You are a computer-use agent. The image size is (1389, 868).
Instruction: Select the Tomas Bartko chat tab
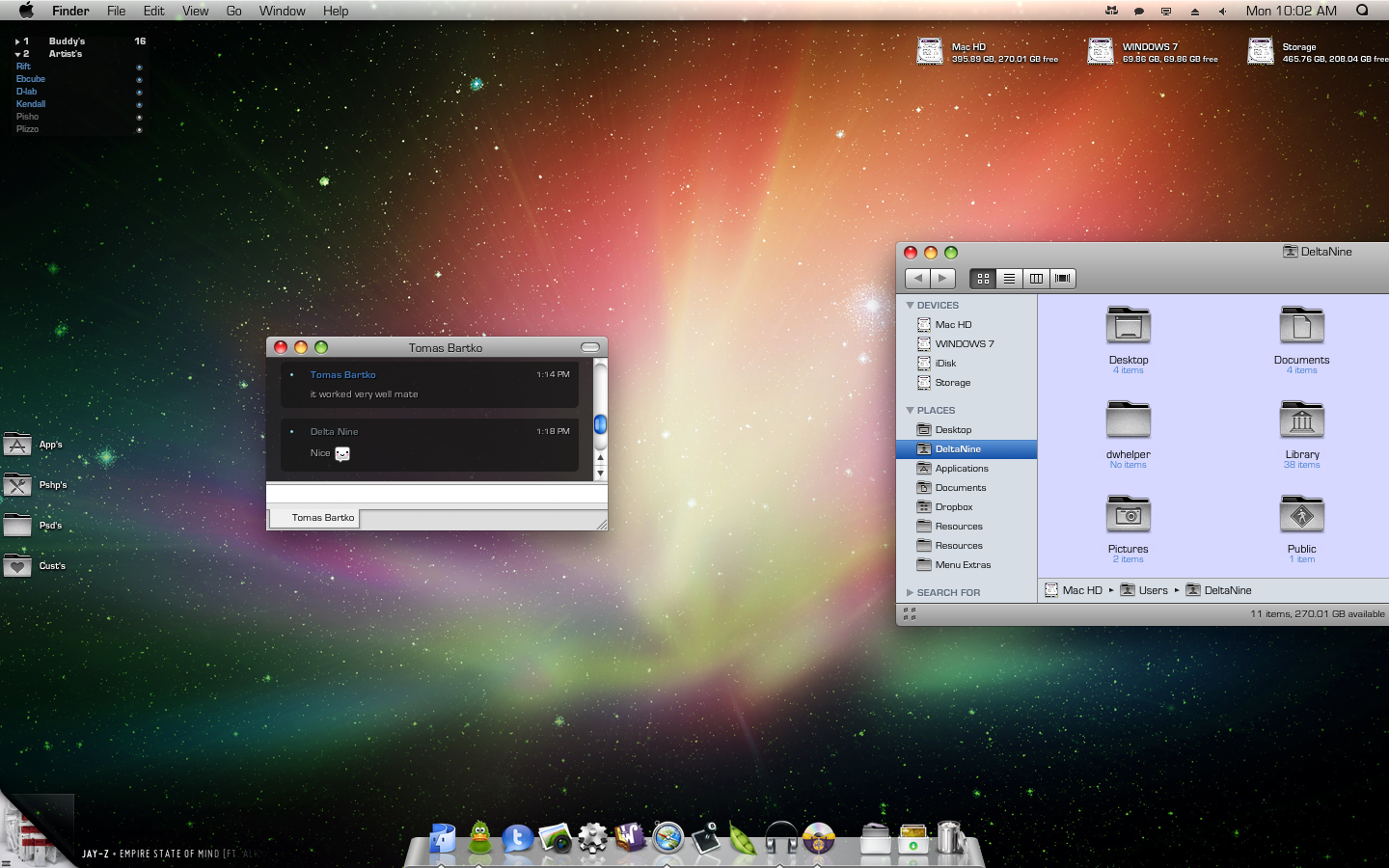pyautogui.click(x=313, y=518)
